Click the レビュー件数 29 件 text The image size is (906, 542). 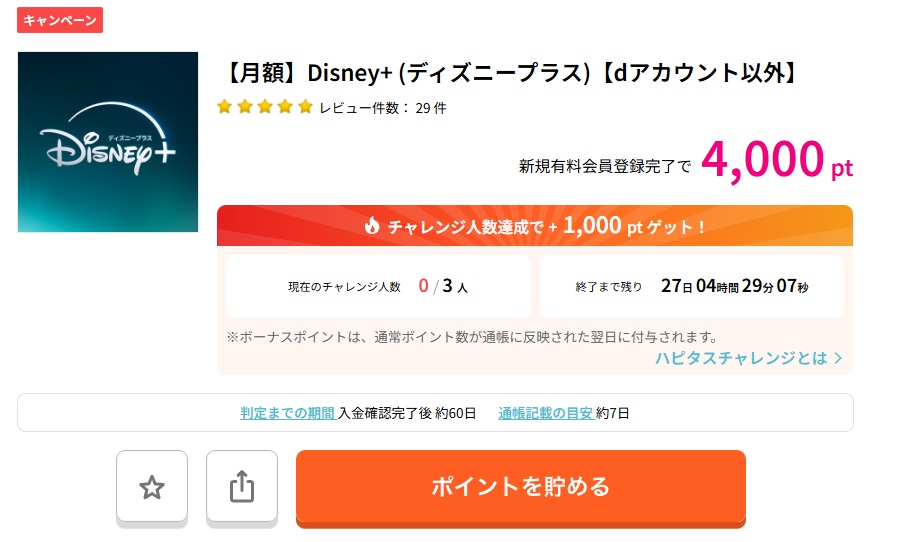click(383, 108)
